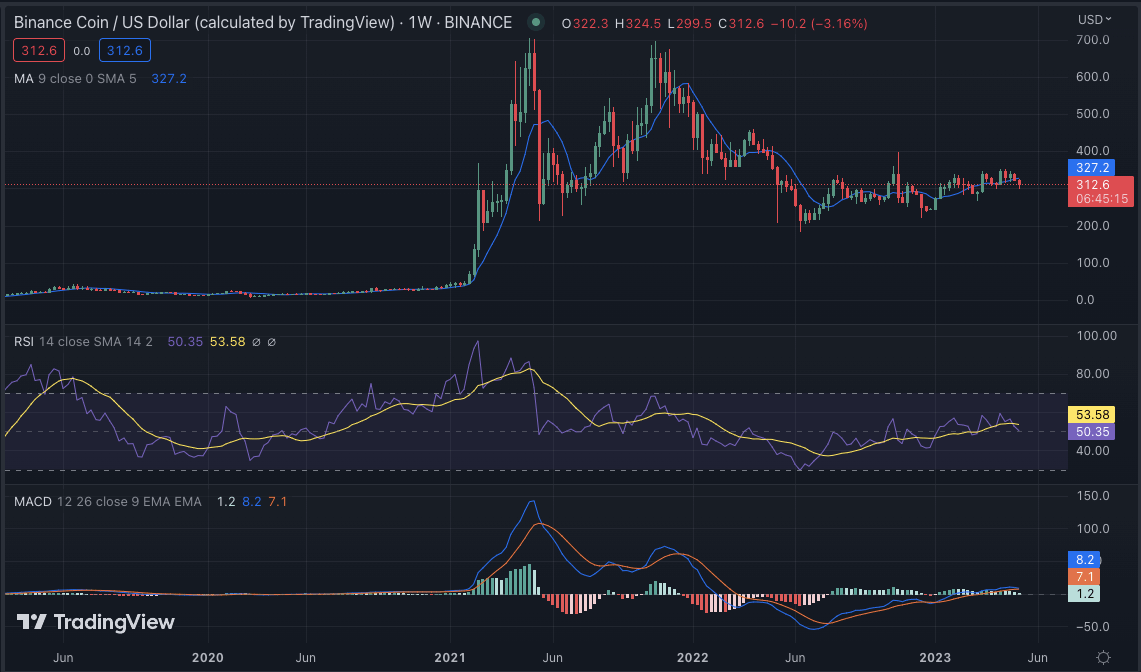The image size is (1141, 672).
Task: Click the 2022 label on the time axis
Action: point(692,657)
